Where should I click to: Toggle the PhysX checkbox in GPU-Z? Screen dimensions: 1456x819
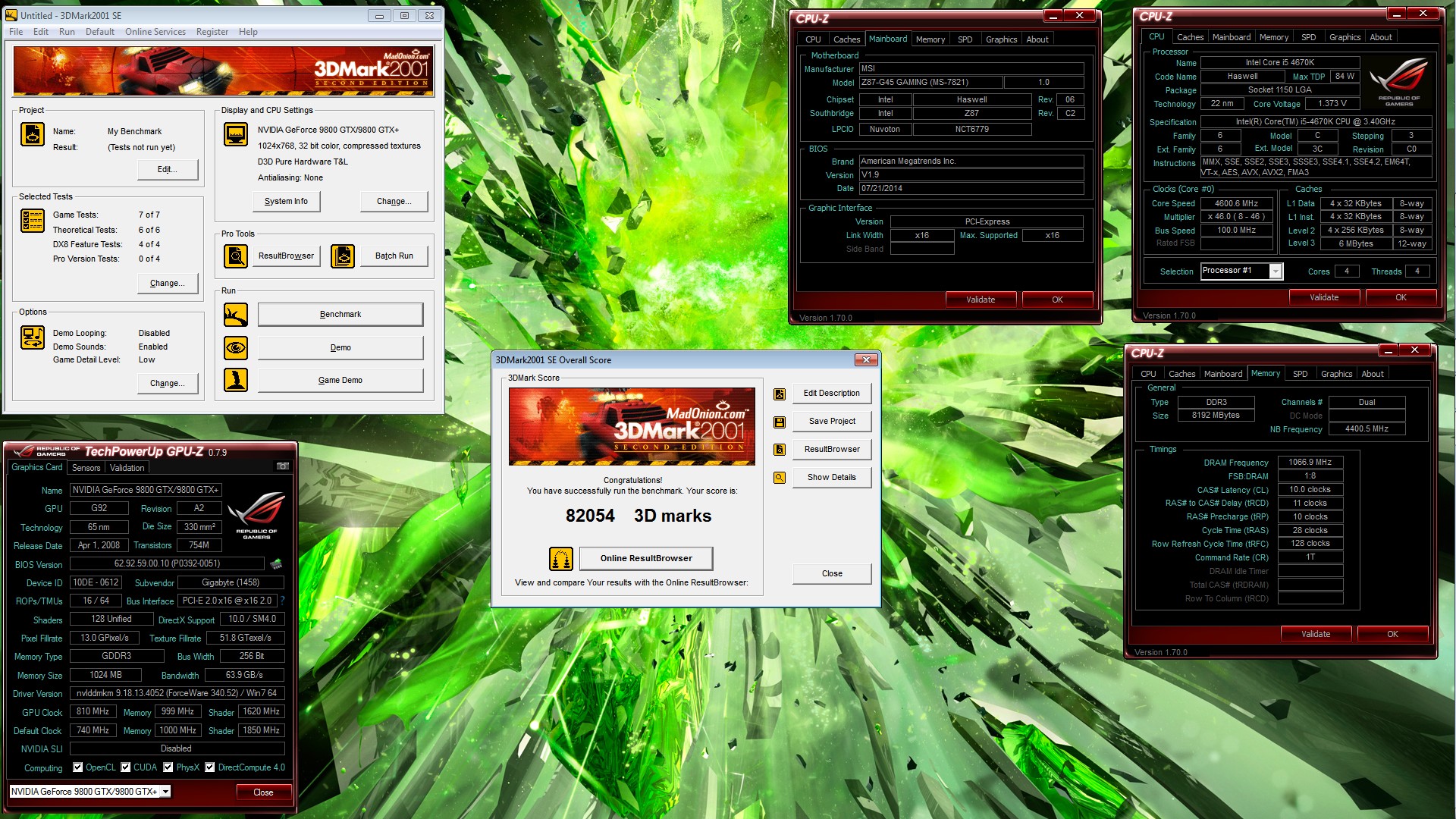point(168,767)
